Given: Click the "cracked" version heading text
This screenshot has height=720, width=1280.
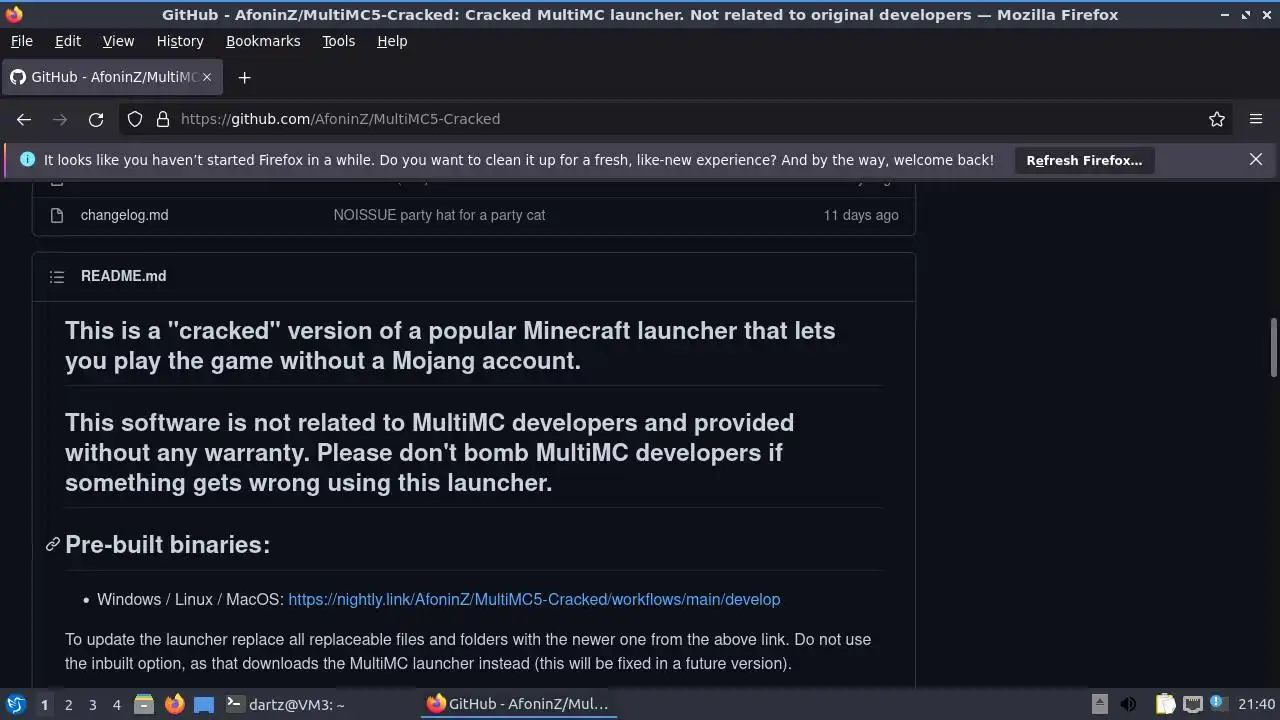Looking at the screenshot, I should click(450, 345).
